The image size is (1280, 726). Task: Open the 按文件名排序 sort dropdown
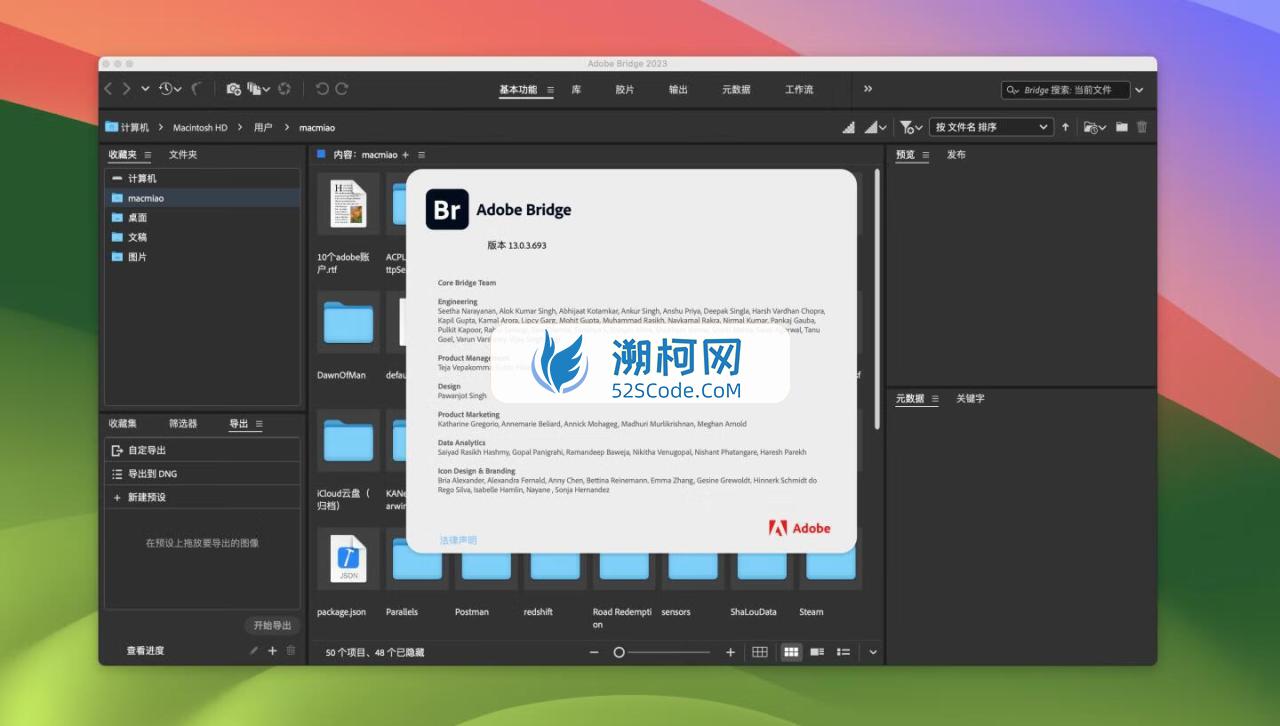click(x=991, y=127)
